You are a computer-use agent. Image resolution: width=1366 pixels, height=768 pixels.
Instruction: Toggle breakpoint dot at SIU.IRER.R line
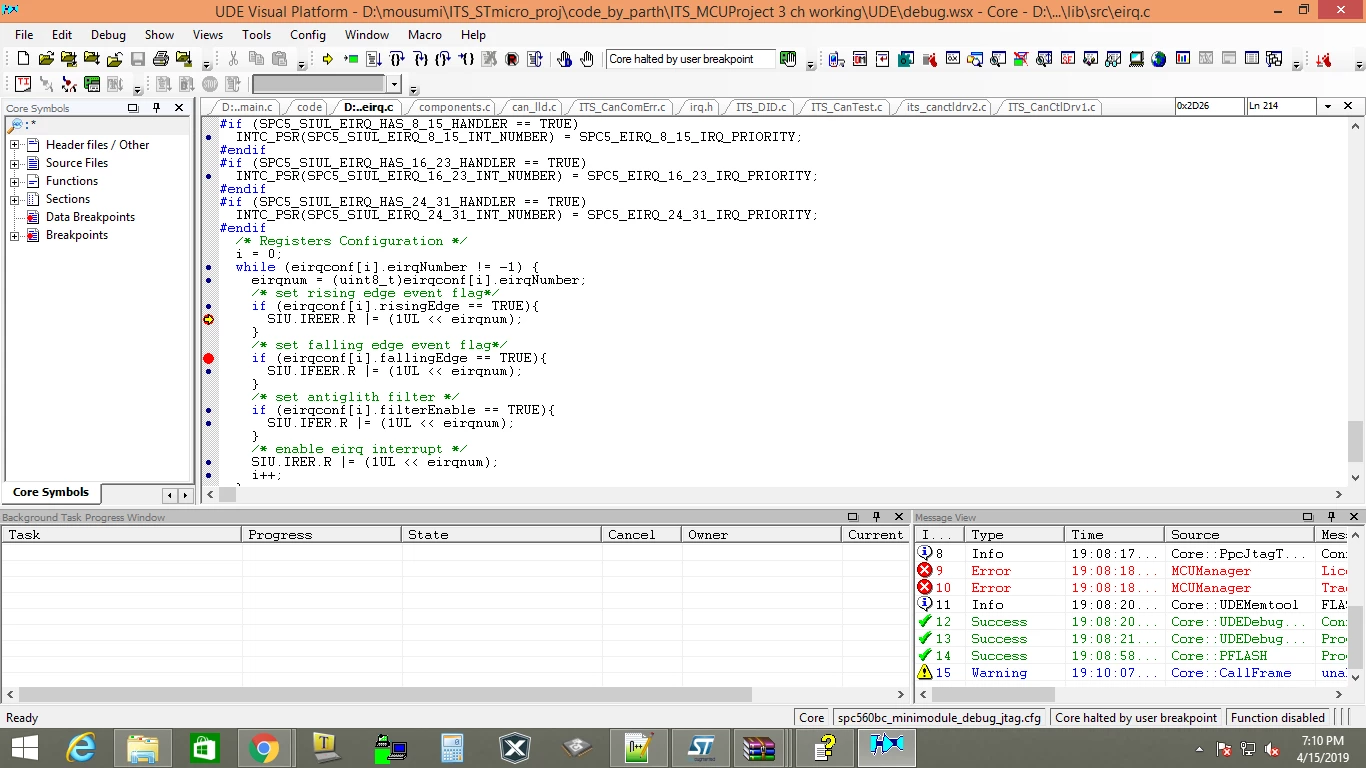tap(208, 462)
